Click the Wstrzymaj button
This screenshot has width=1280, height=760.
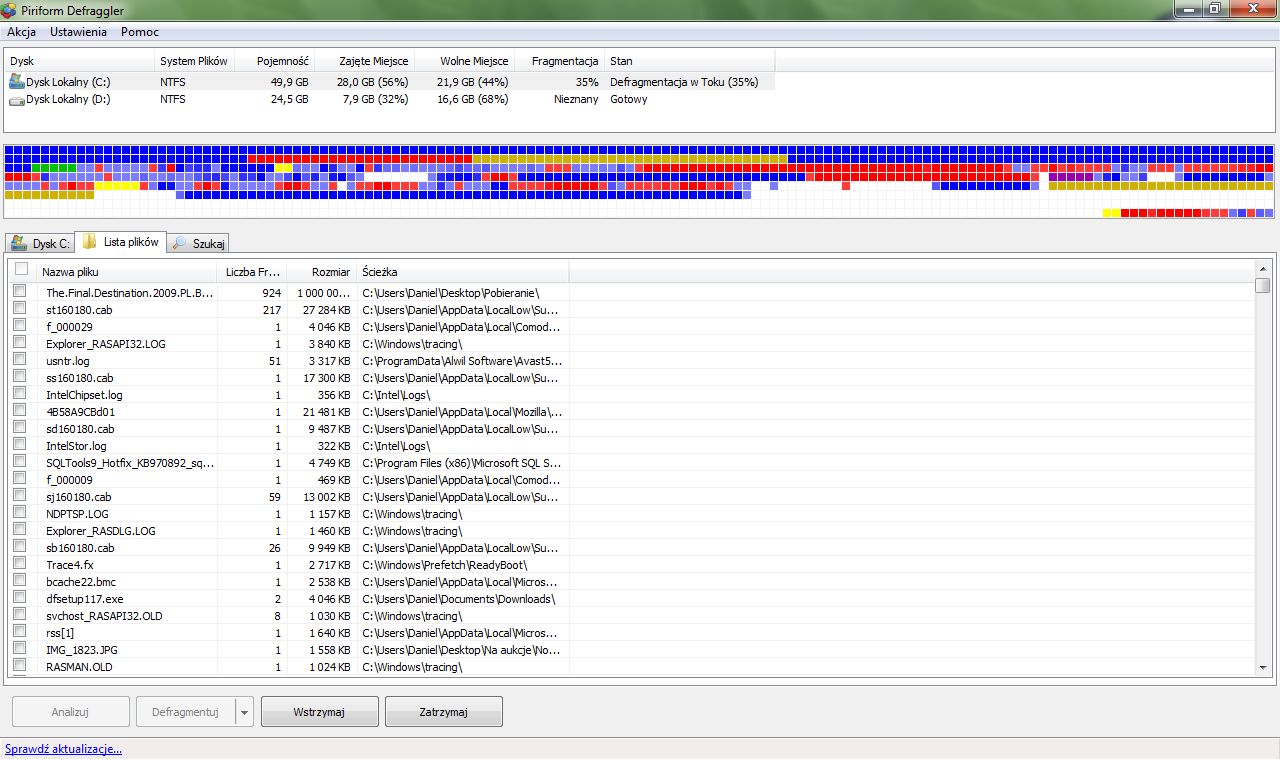[x=319, y=712]
